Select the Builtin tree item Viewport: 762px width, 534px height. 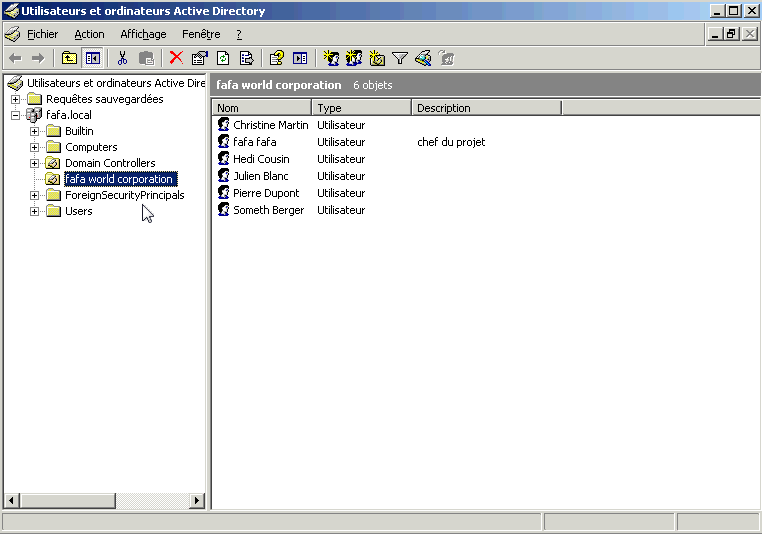tap(79, 131)
